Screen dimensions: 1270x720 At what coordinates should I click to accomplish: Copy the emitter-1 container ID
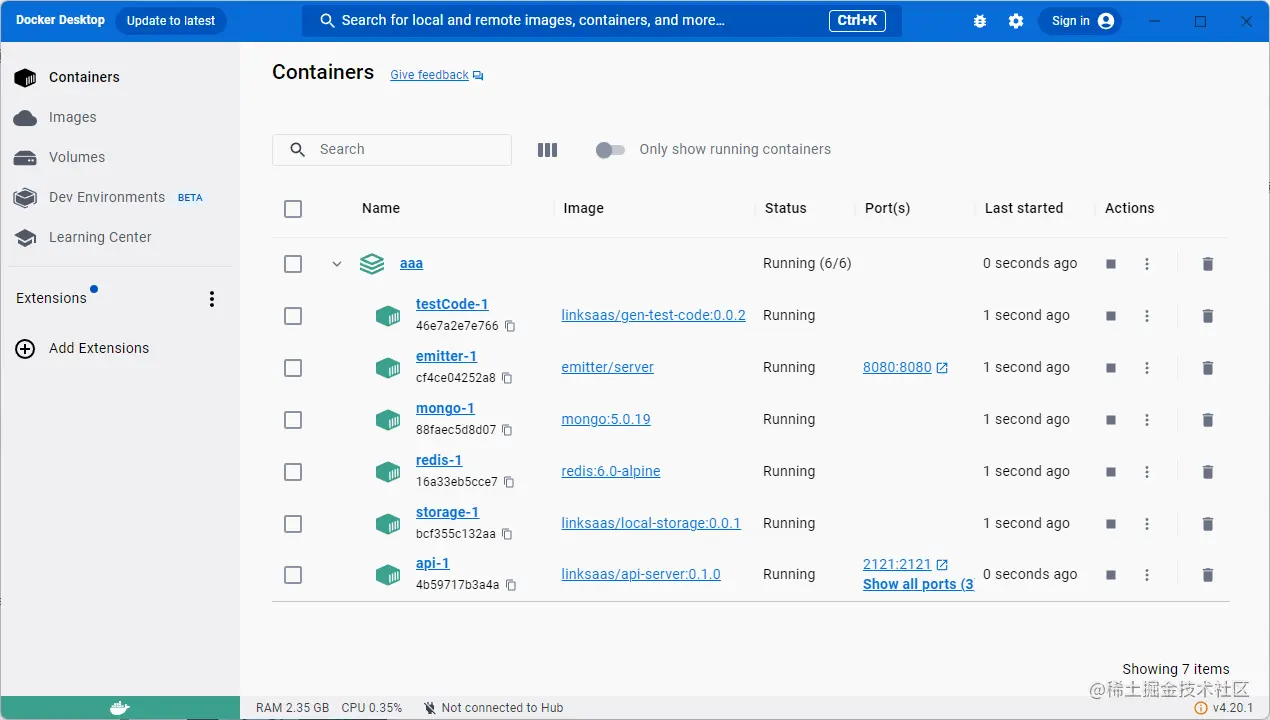pos(507,378)
